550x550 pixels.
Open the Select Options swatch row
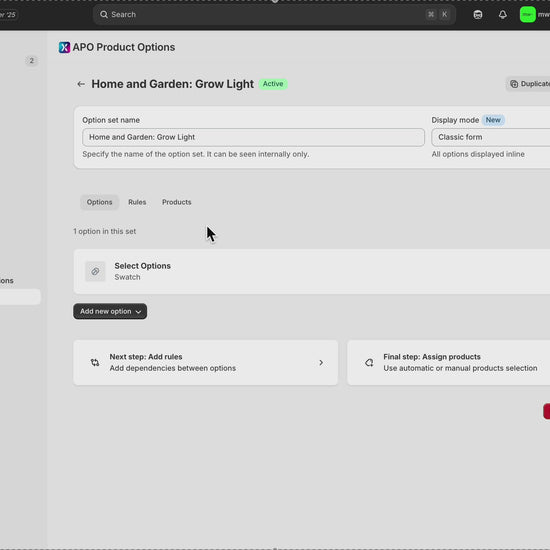(311, 271)
